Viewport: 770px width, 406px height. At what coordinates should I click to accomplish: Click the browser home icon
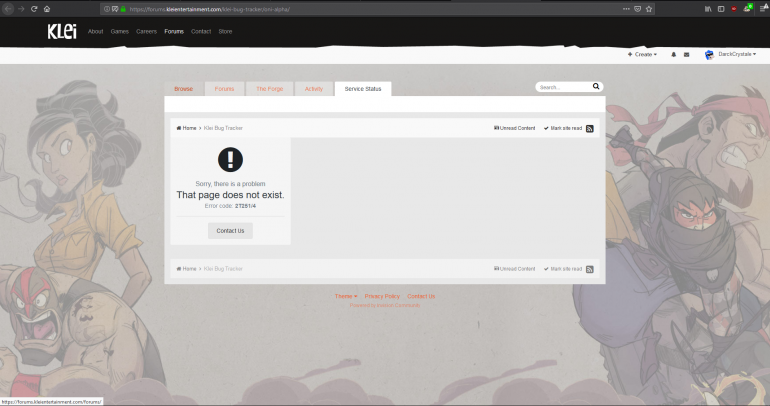click(x=47, y=9)
